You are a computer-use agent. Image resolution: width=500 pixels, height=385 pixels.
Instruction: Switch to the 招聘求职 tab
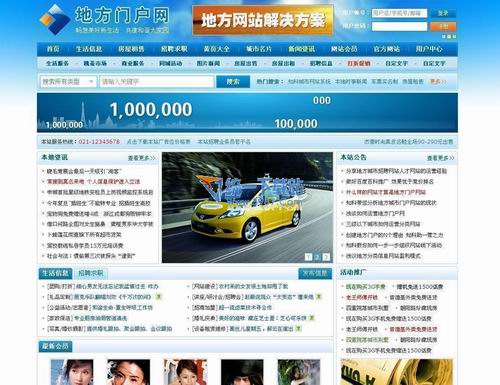click(91, 273)
